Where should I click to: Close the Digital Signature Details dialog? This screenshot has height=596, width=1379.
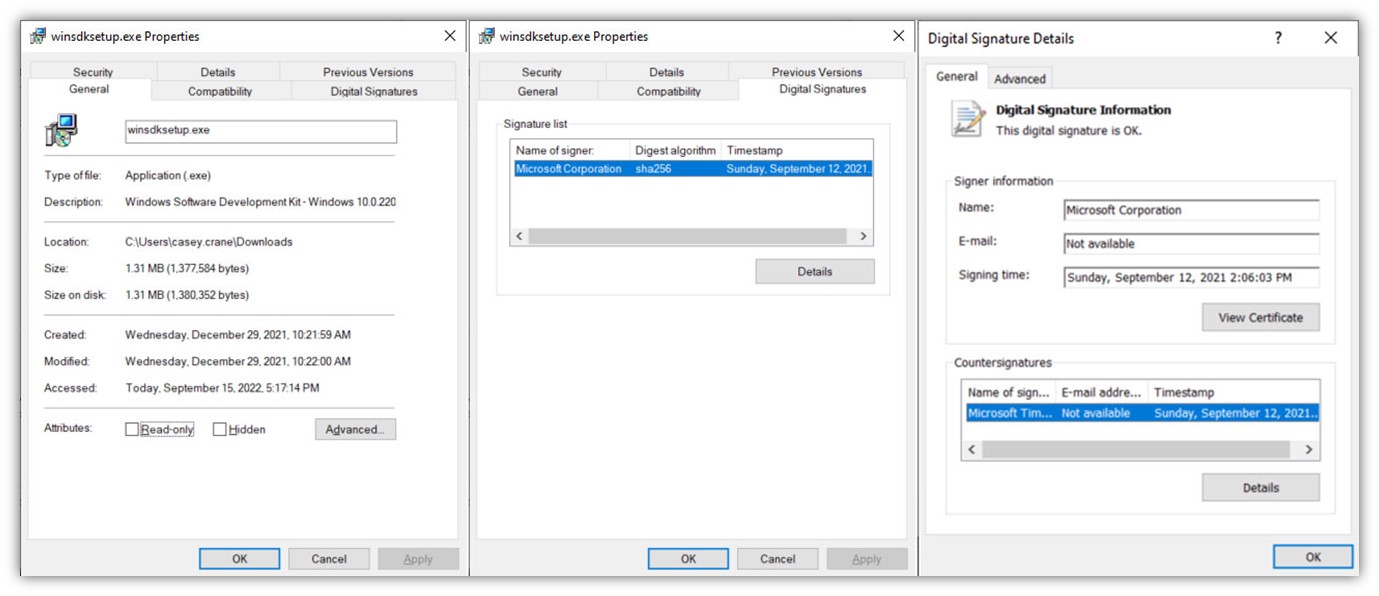coord(1330,38)
